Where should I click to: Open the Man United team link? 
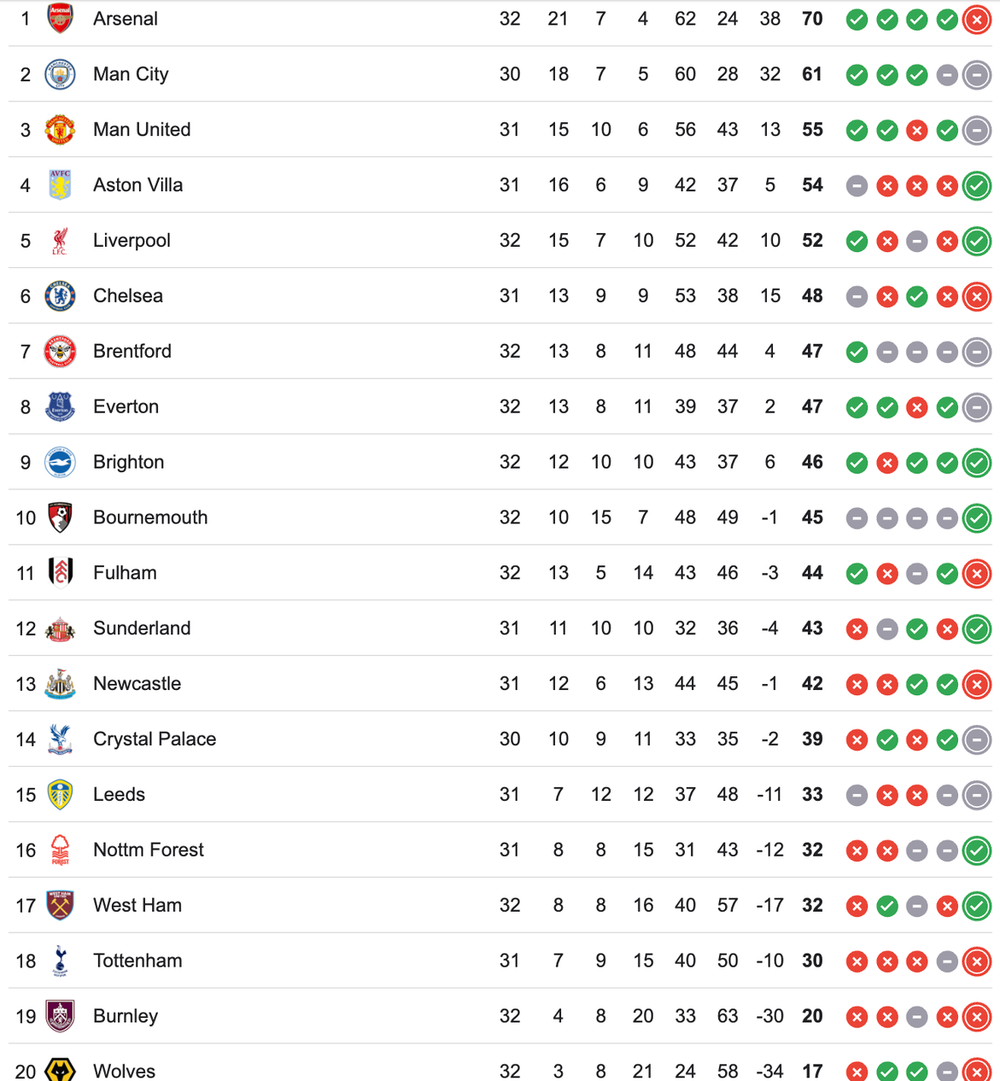[141, 130]
